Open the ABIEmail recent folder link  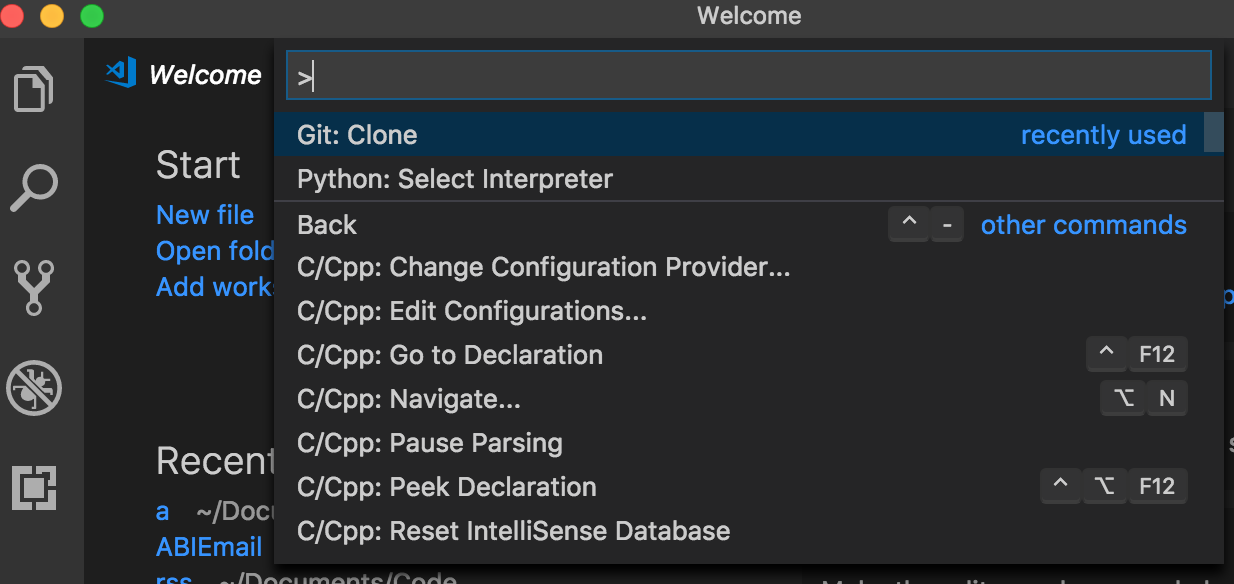pyautogui.click(x=209, y=547)
